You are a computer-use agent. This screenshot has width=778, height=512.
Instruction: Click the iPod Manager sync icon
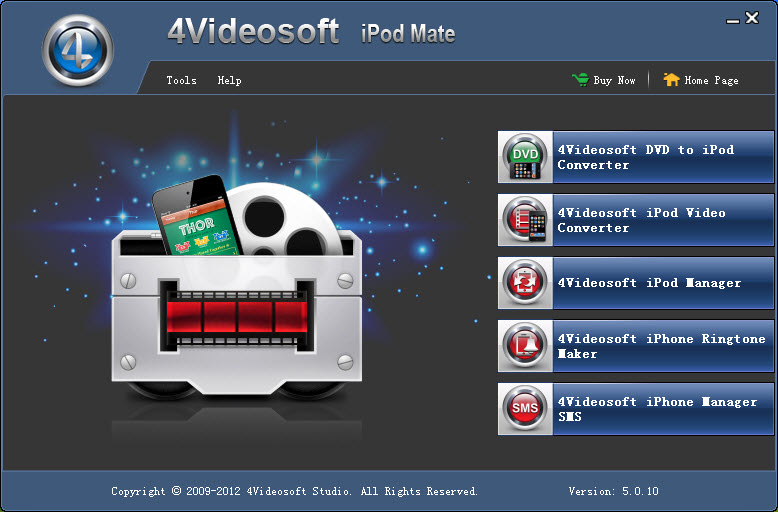(x=525, y=283)
